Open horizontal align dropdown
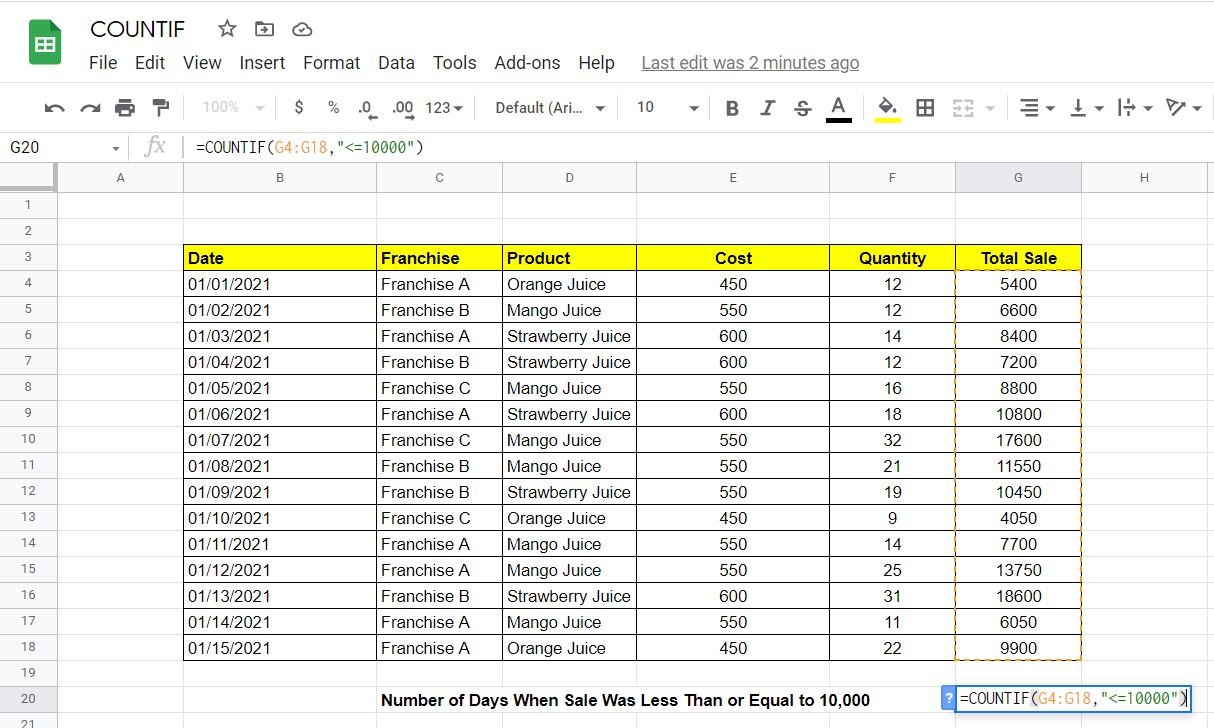Viewport: 1214px width, 728px height. pyautogui.click(x=1035, y=108)
